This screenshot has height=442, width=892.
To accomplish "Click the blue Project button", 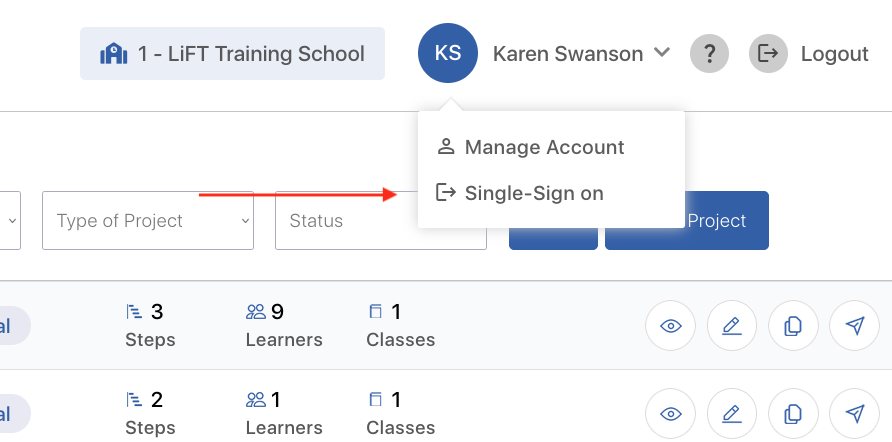I will tap(687, 220).
